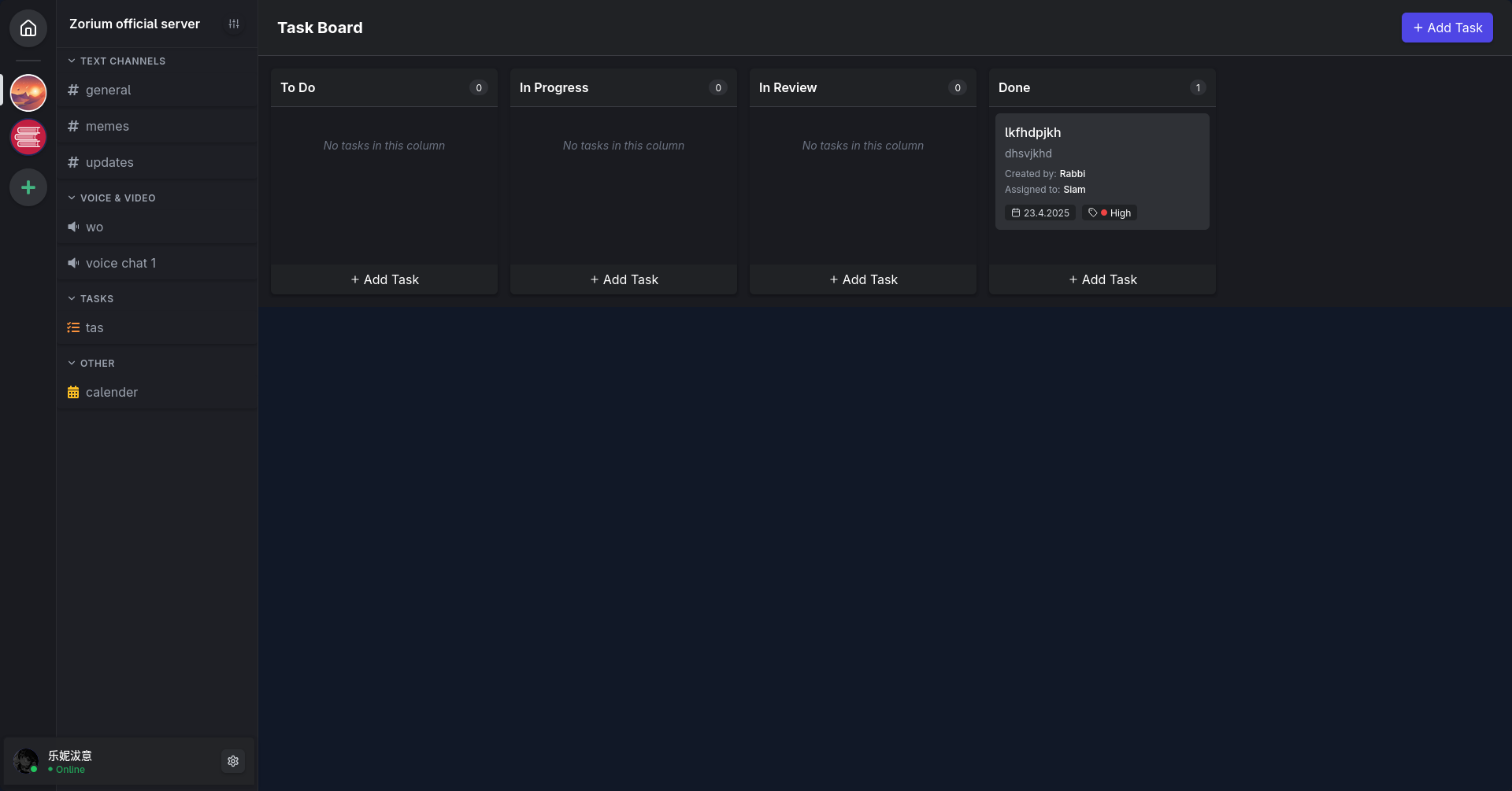This screenshot has width=1512, height=791.
Task: Add a task in the To Do column
Action: point(384,279)
